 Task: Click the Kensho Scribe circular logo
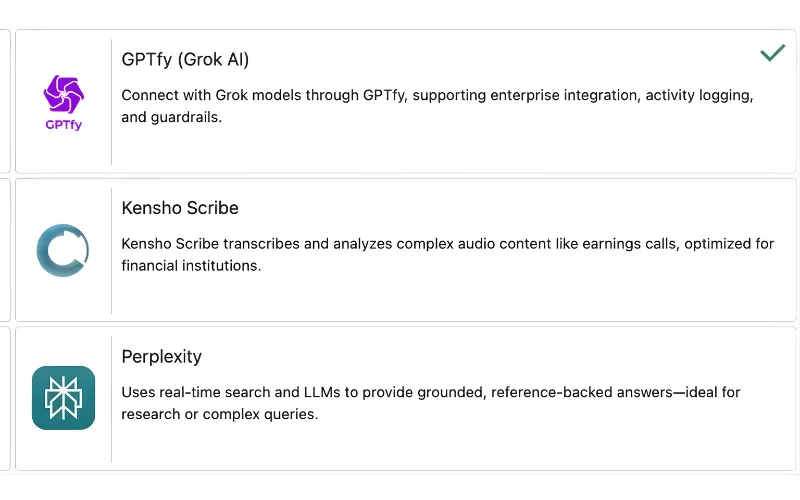63,250
